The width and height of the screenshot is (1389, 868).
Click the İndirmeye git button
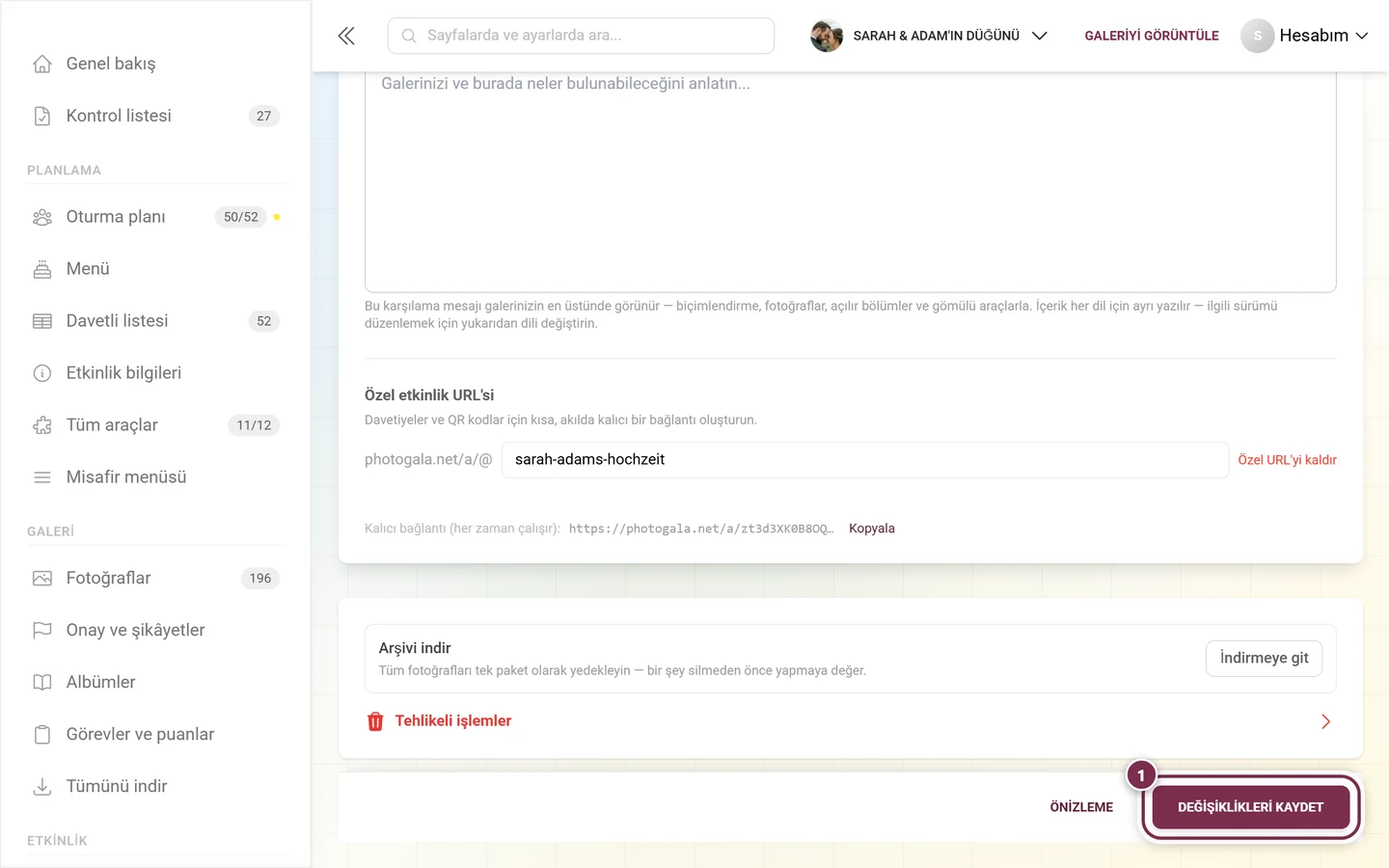pos(1264,658)
